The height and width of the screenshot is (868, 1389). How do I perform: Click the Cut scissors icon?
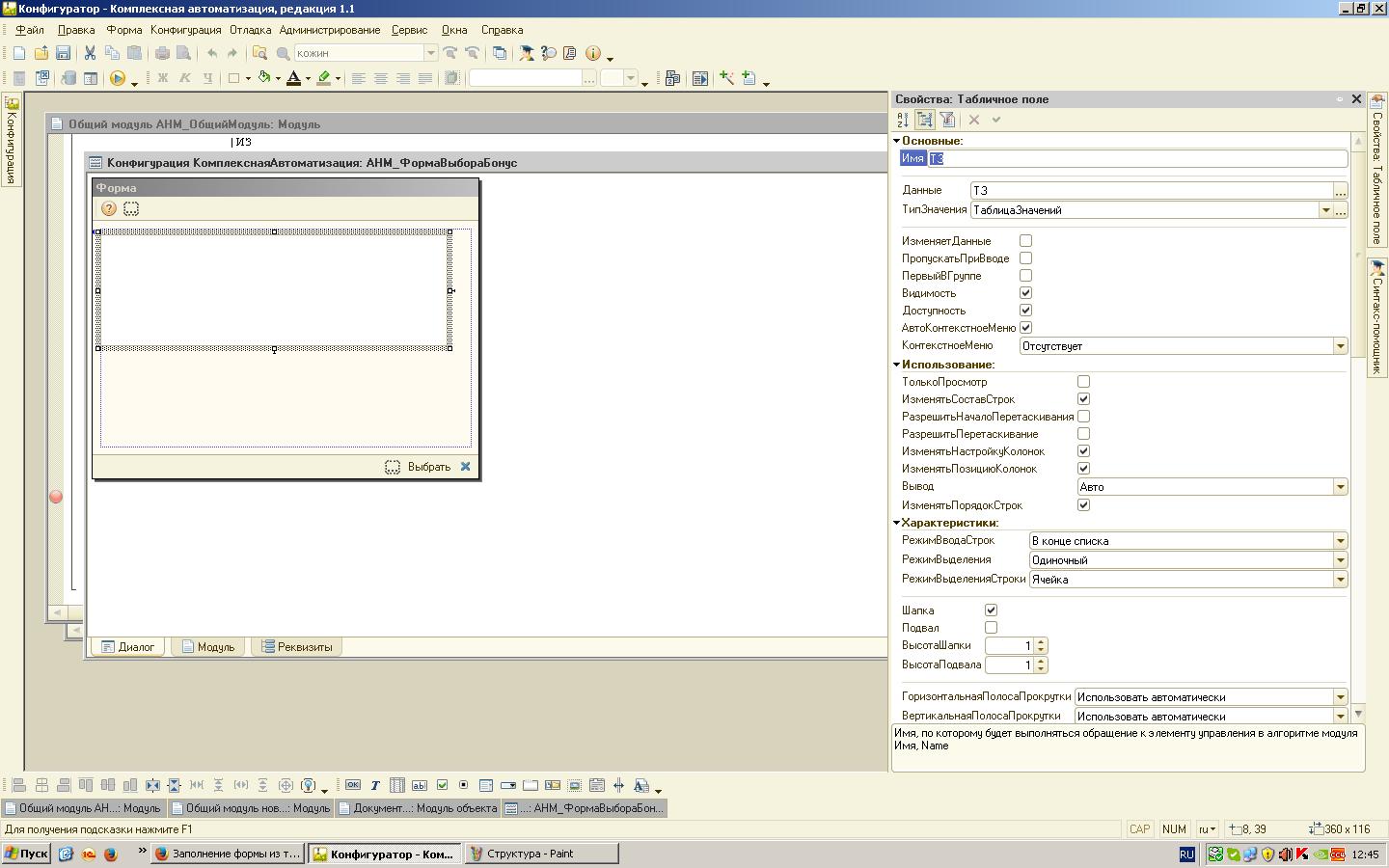(90, 53)
